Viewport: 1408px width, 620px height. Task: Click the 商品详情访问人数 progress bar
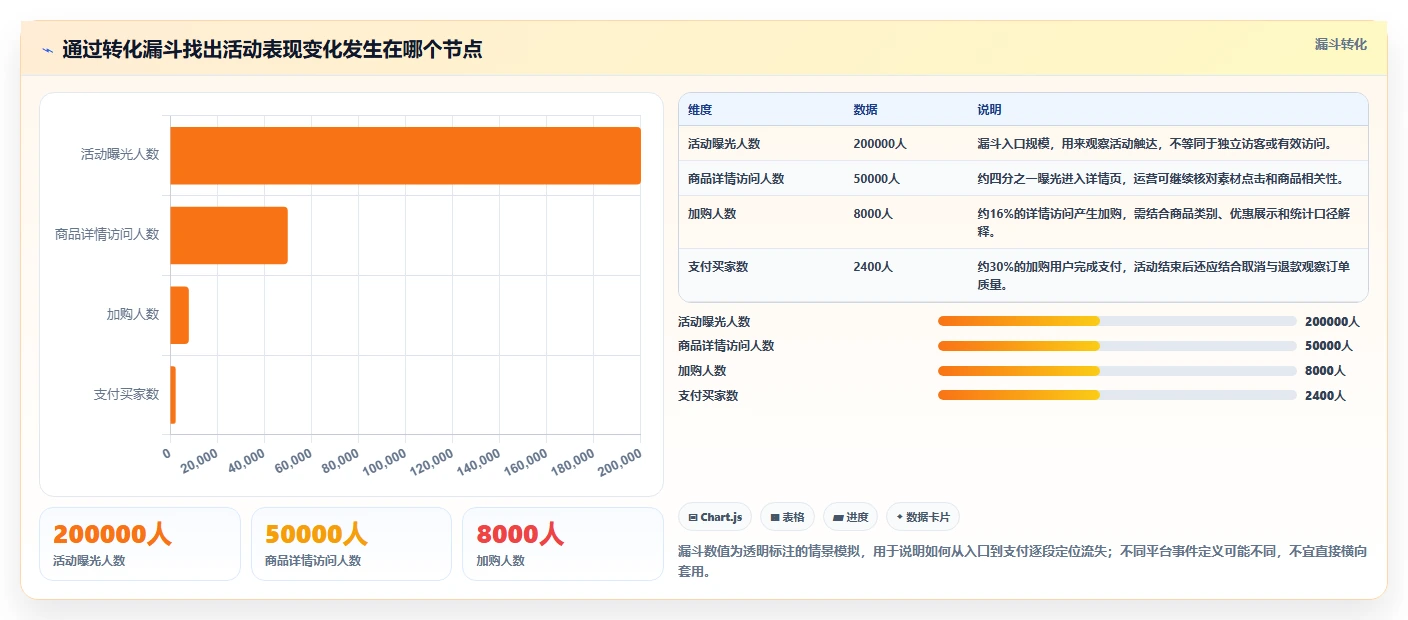1117,346
